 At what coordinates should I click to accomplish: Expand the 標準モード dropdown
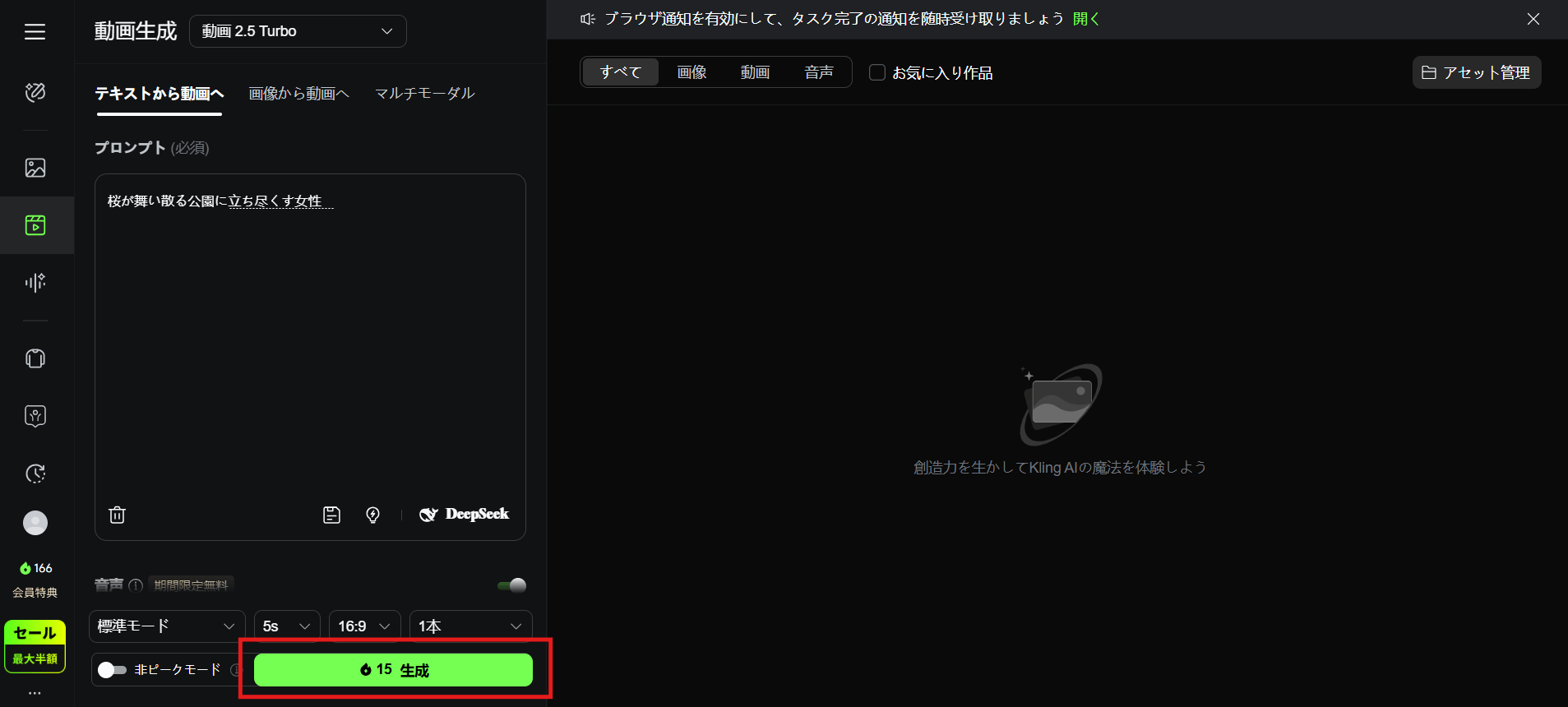[167, 626]
